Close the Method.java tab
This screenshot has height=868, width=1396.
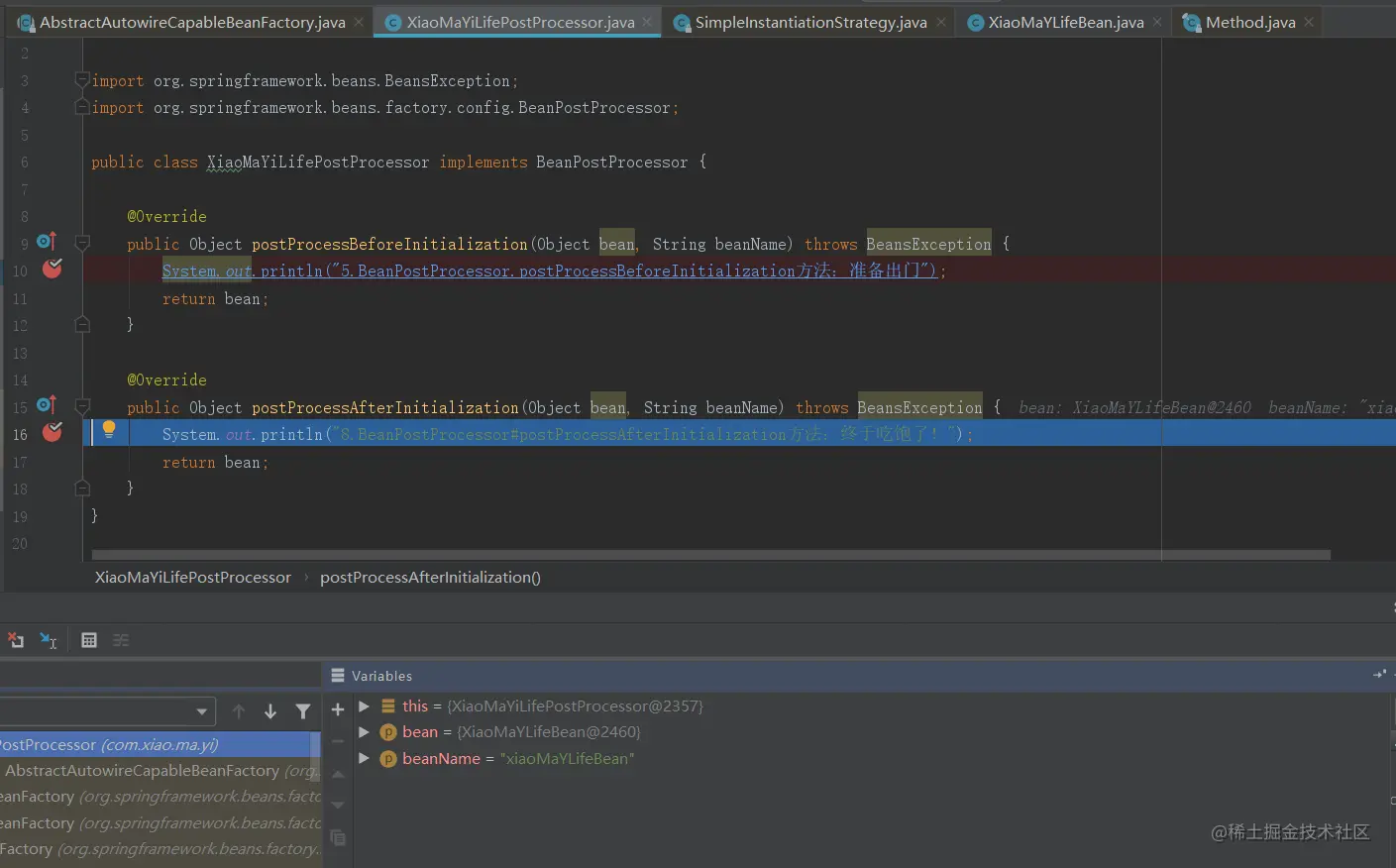coord(1309,22)
